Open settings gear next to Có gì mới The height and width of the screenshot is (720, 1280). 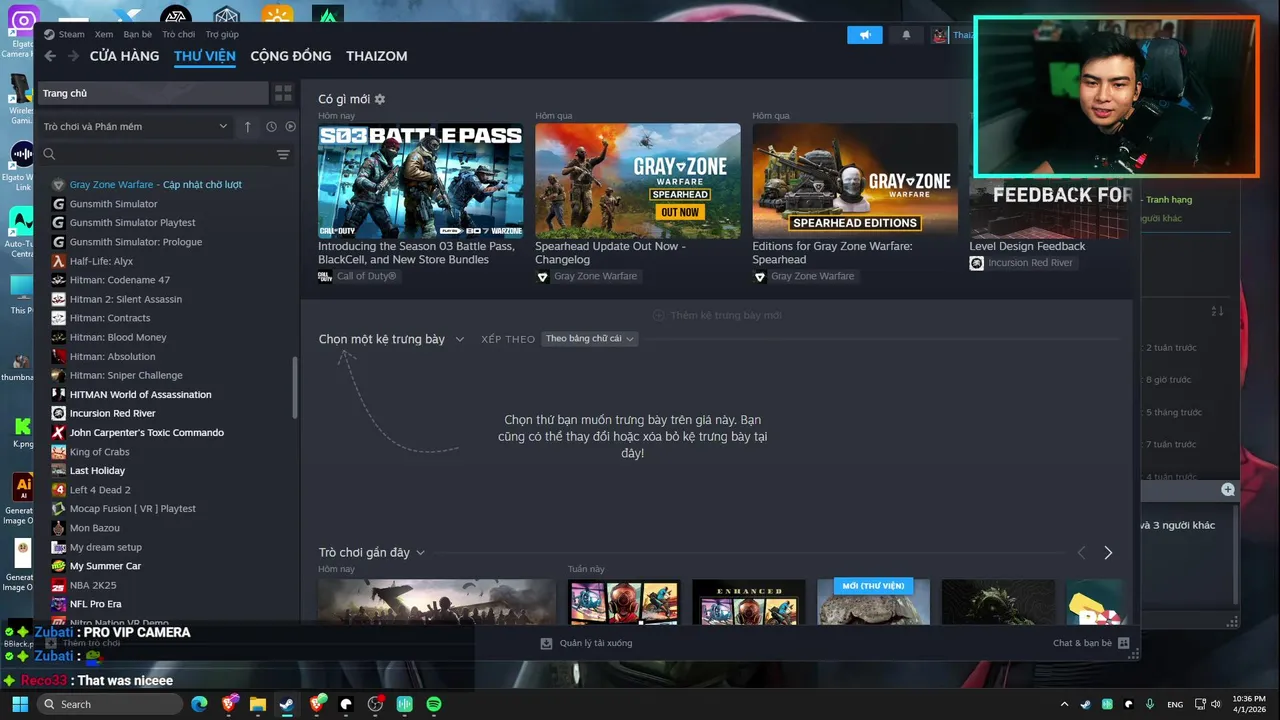tap(380, 99)
